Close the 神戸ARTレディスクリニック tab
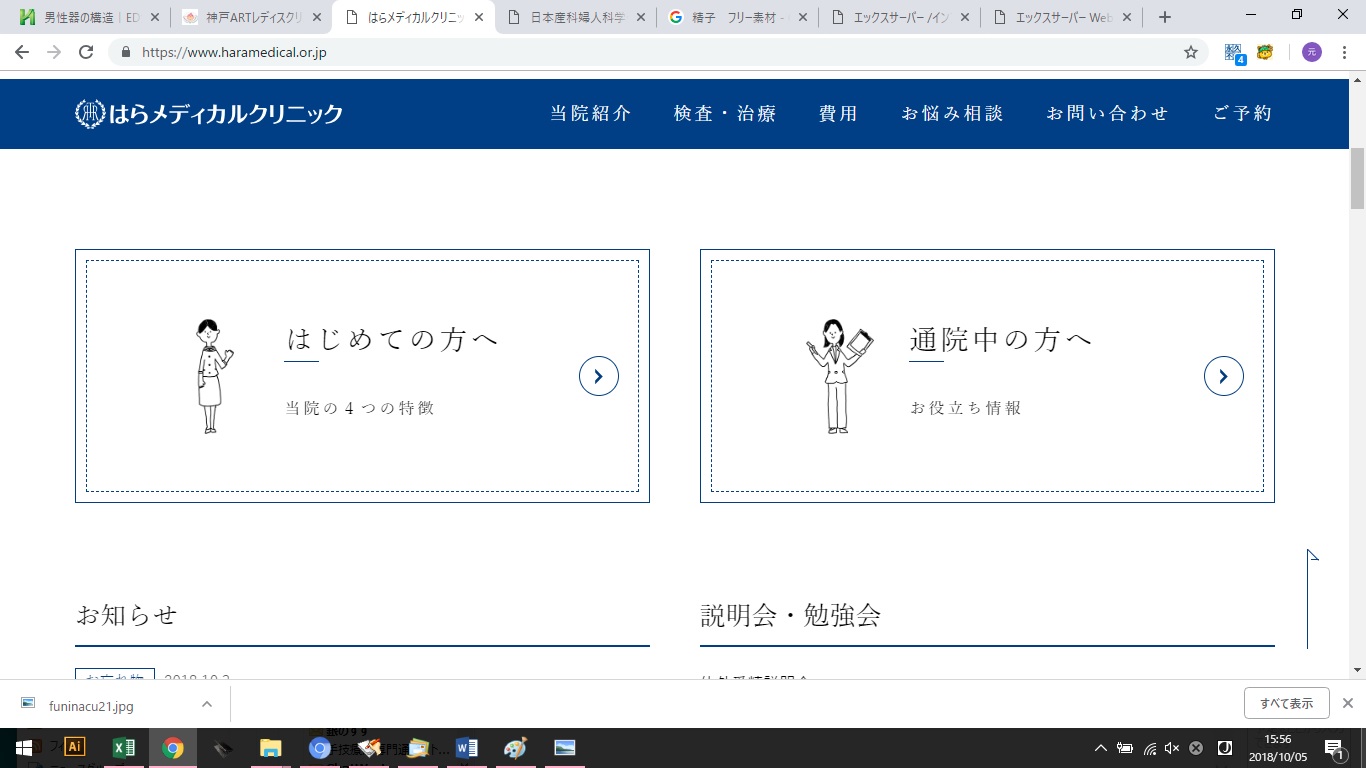 point(317,17)
